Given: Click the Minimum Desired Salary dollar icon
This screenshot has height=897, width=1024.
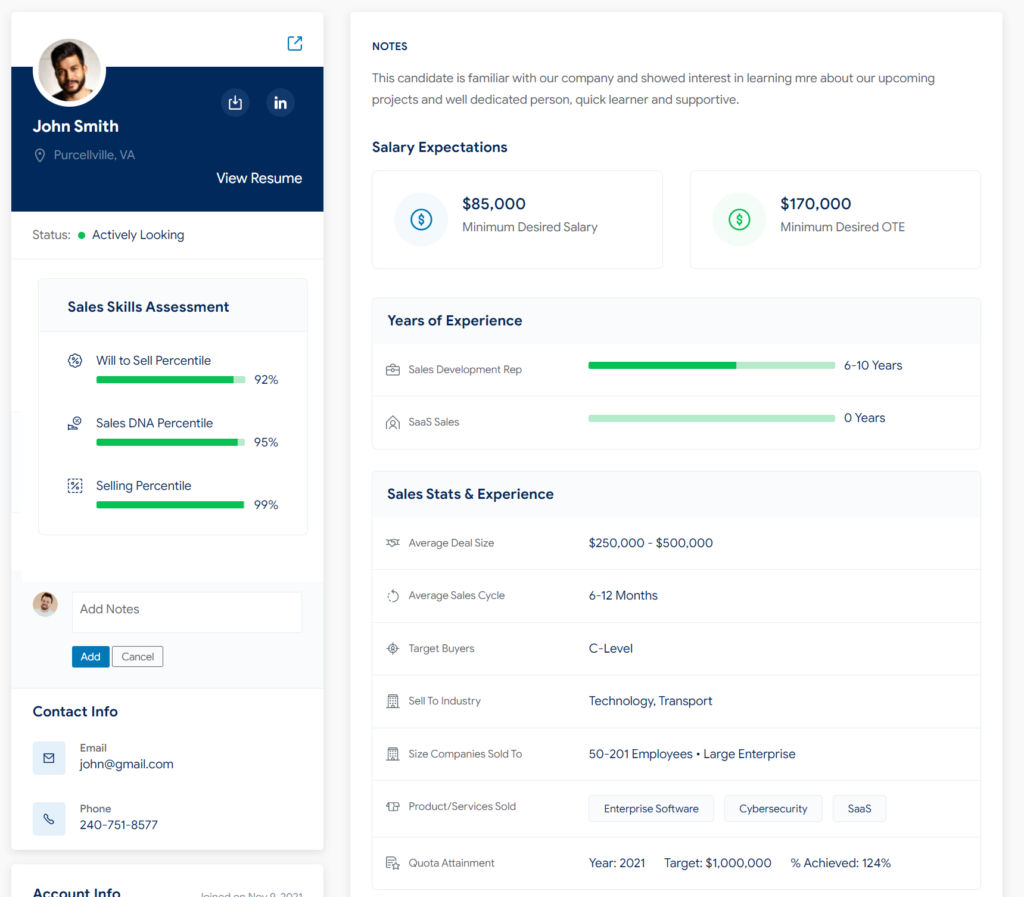Looking at the screenshot, I should click(421, 219).
